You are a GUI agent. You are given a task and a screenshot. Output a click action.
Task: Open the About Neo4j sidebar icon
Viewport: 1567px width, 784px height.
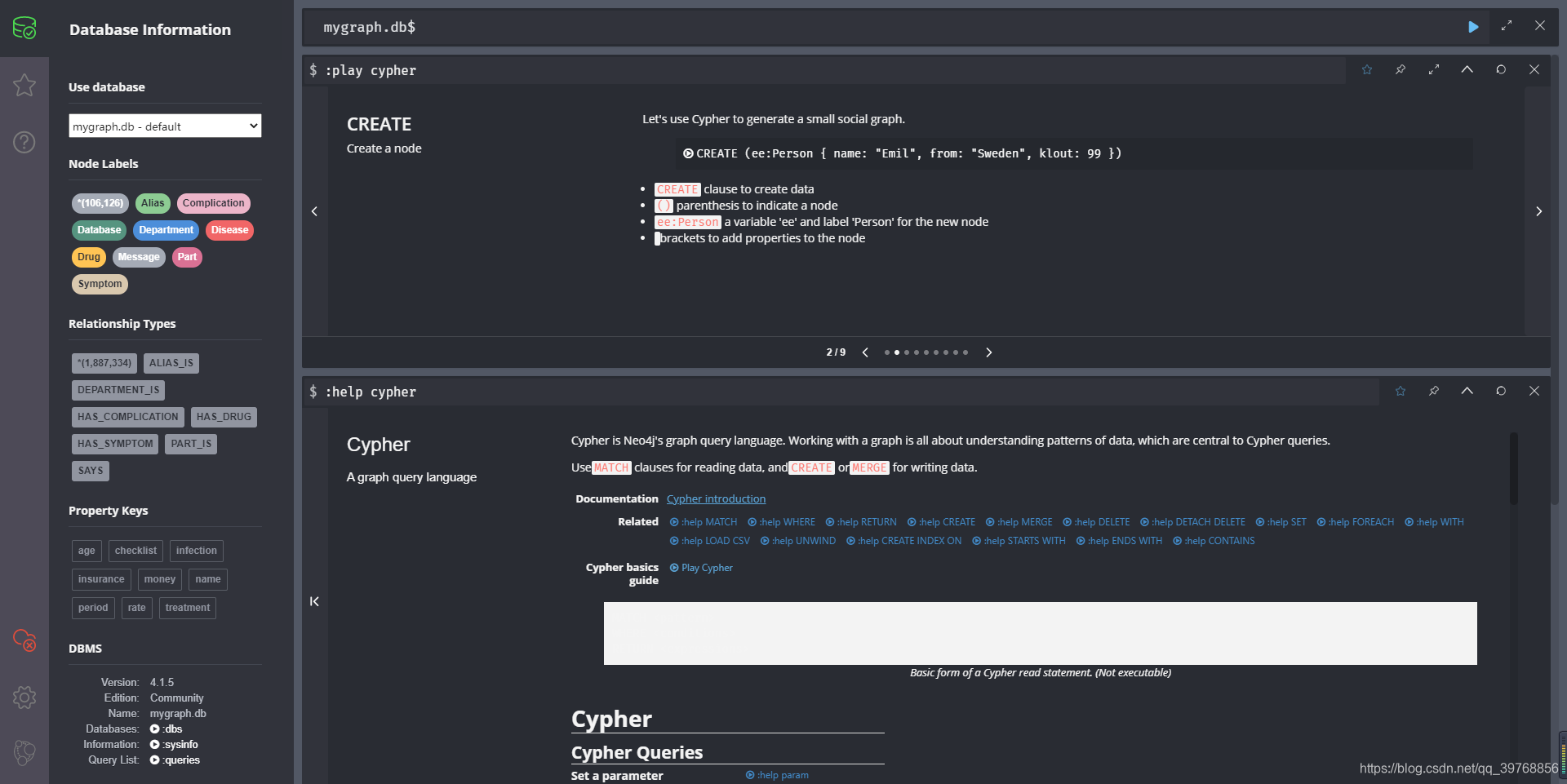(24, 752)
